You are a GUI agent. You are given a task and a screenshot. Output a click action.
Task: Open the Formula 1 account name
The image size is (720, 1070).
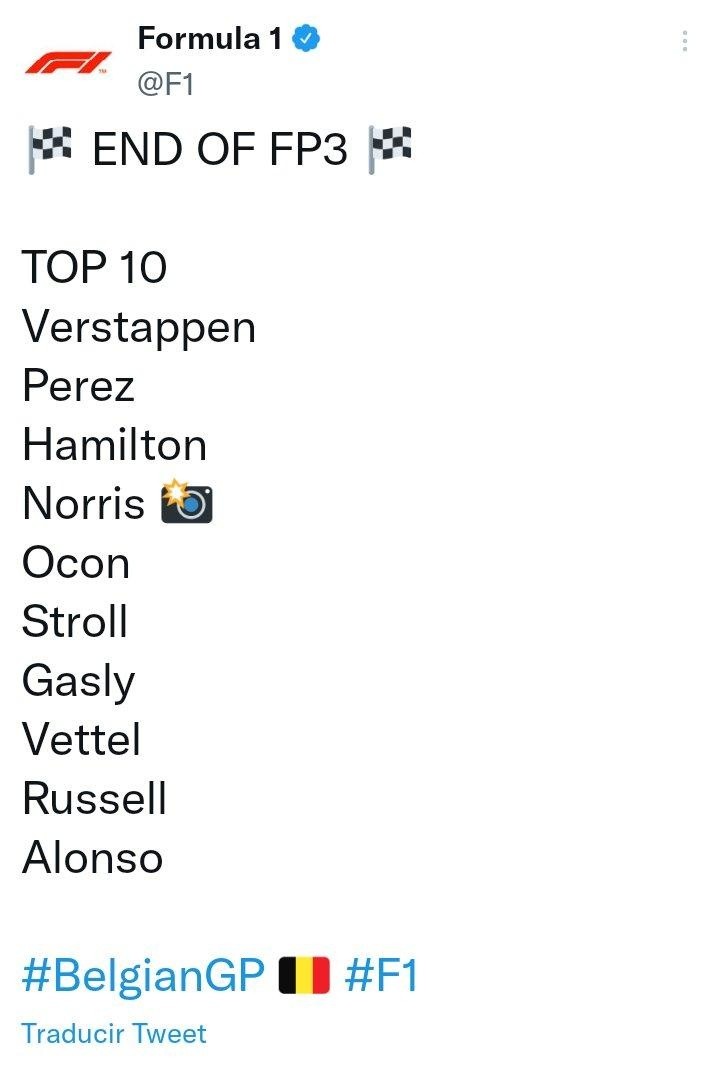point(210,39)
